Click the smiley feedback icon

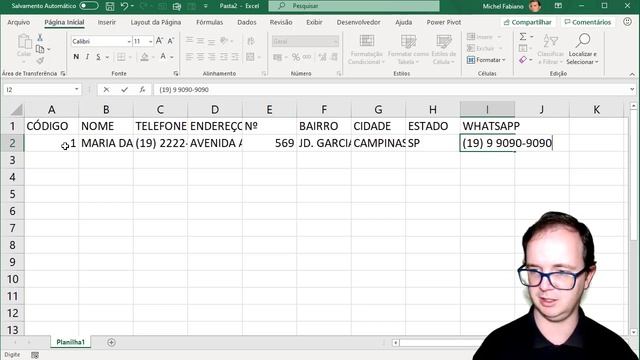pyautogui.click(x=627, y=22)
